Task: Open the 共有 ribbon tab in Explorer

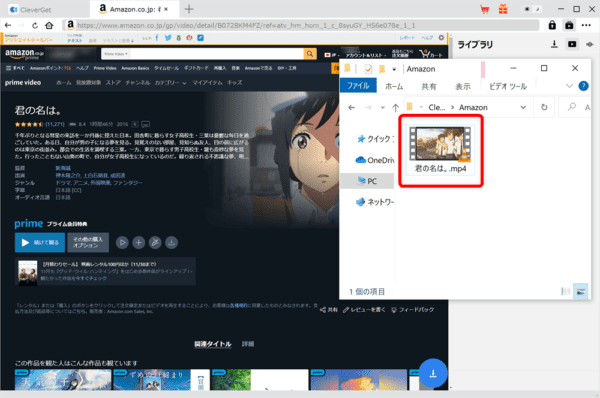Action: (429, 86)
